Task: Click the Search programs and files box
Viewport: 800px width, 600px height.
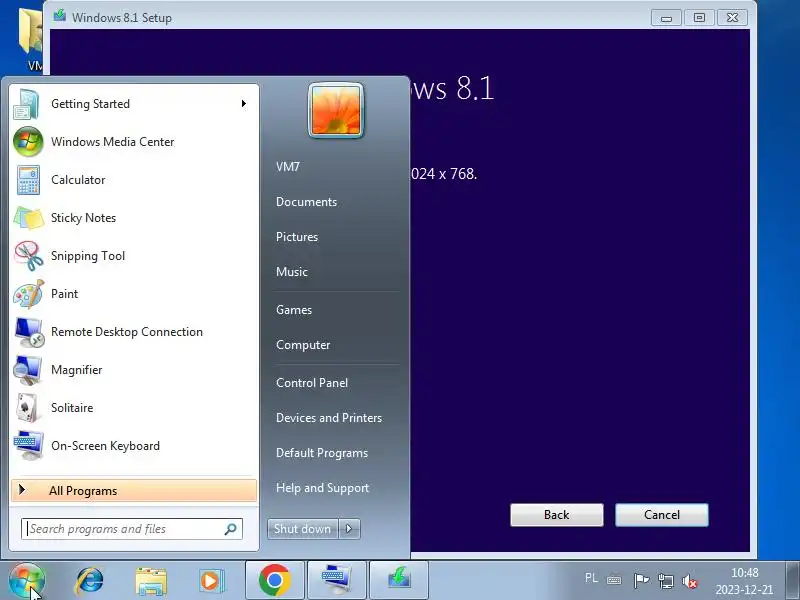Action: pos(132,529)
